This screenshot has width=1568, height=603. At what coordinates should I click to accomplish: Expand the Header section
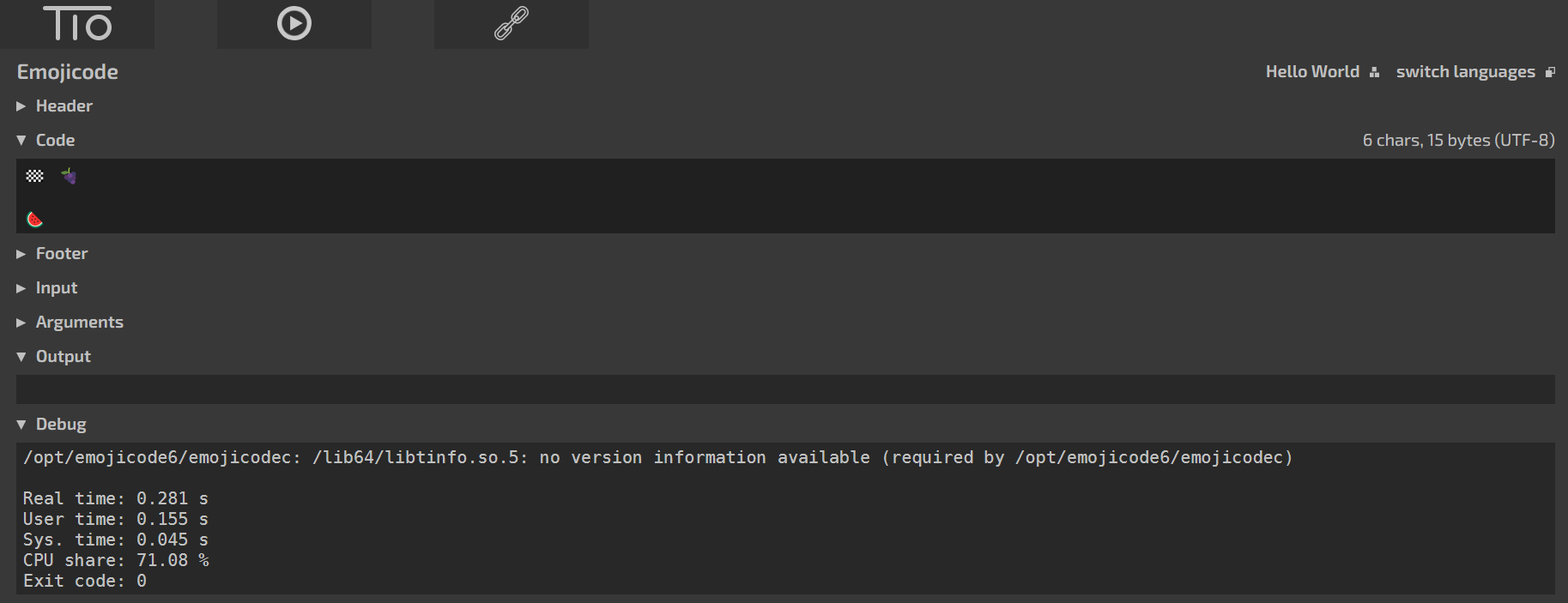[54, 106]
